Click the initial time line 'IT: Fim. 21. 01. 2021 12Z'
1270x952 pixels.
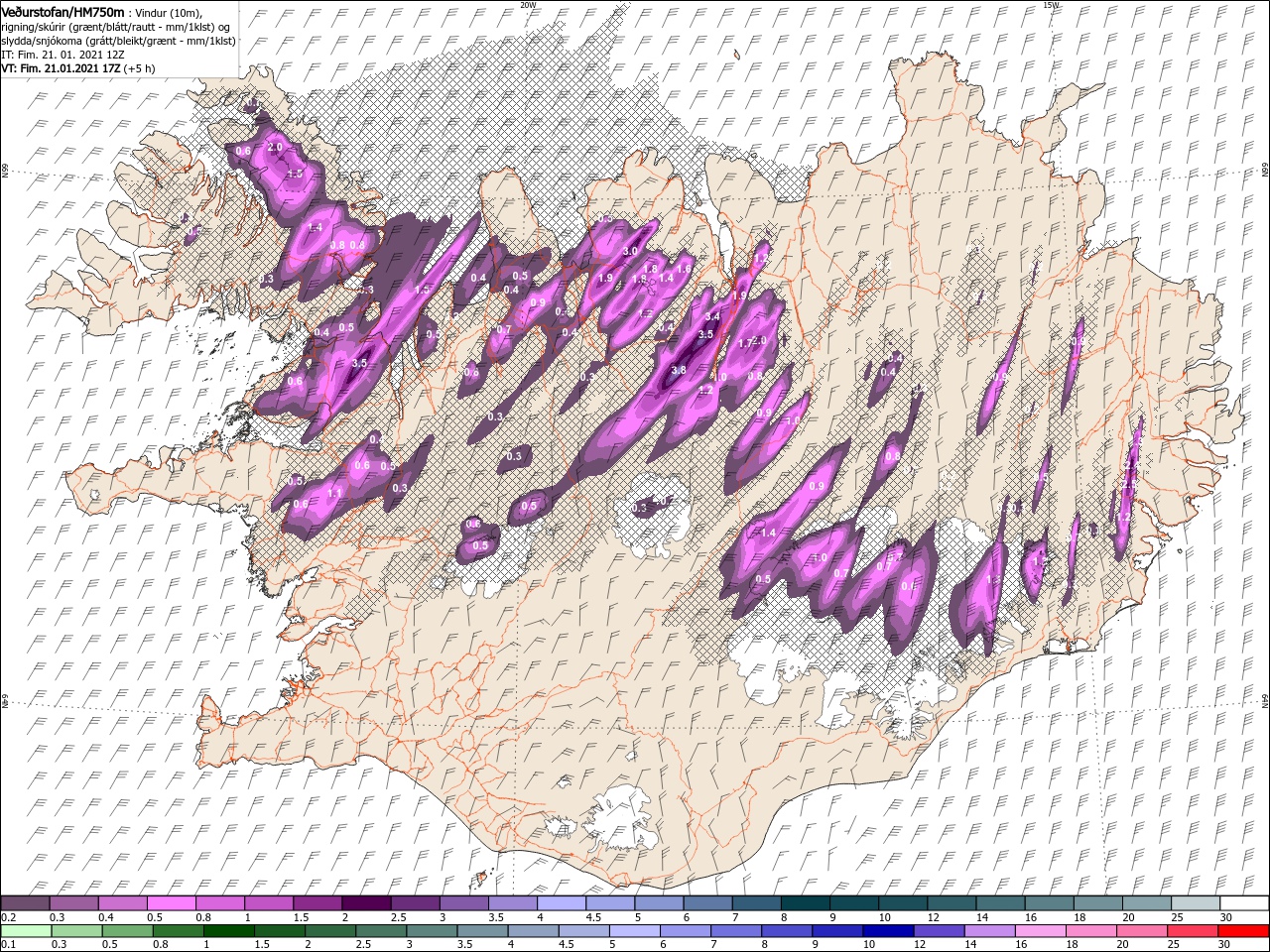point(62,55)
